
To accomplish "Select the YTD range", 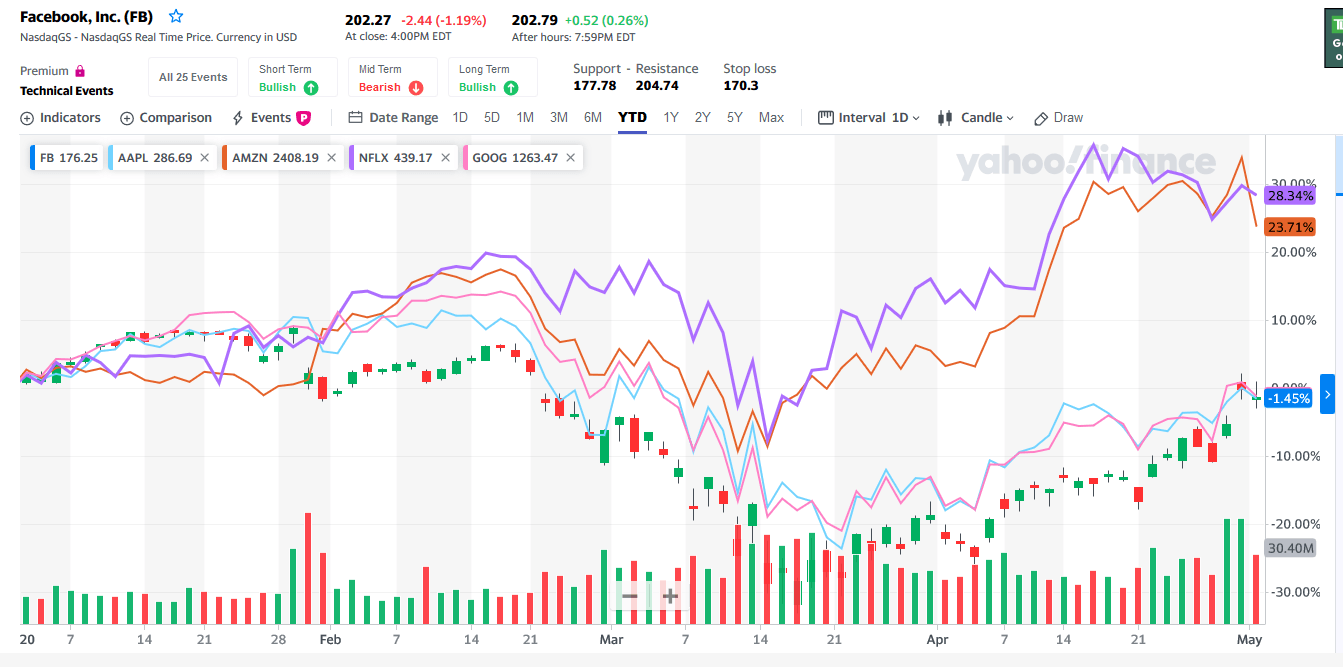I will pos(632,118).
